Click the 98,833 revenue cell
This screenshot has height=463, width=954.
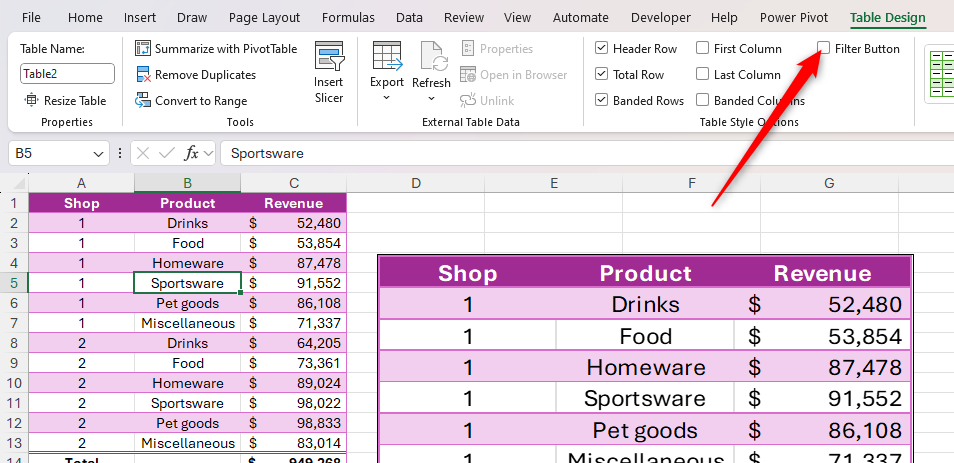point(294,423)
